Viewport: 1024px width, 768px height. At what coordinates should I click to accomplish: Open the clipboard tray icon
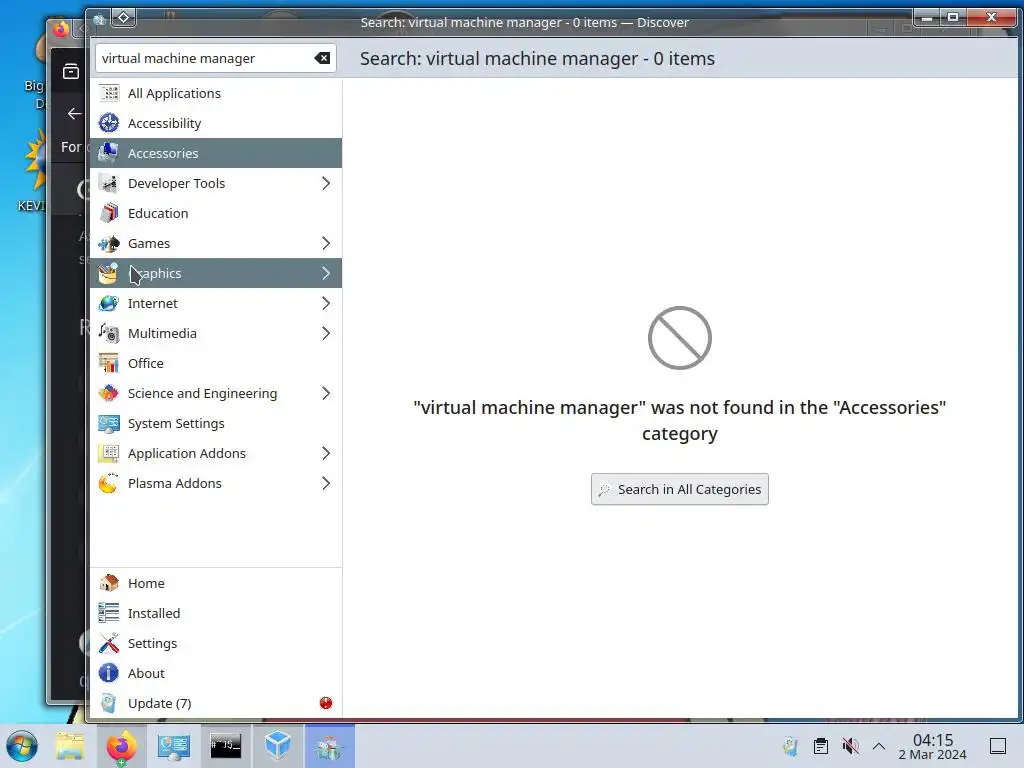[821, 746]
